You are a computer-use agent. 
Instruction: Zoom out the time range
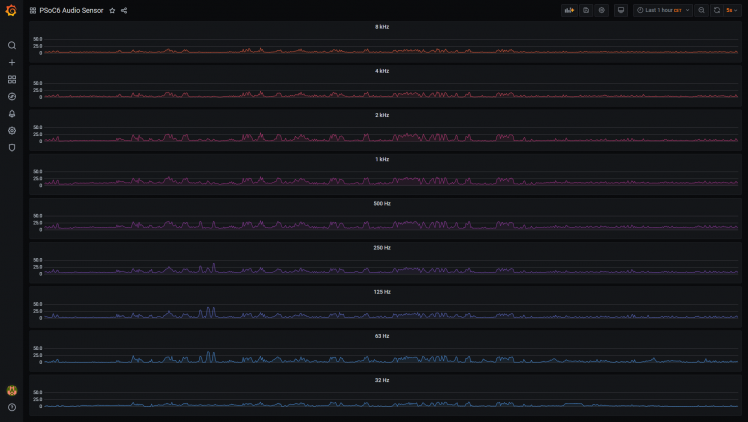701,10
